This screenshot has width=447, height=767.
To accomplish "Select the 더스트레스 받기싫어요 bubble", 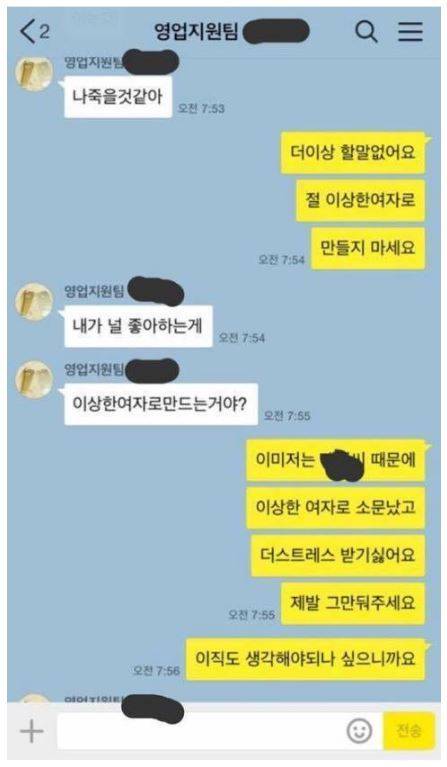I will coord(337,555).
